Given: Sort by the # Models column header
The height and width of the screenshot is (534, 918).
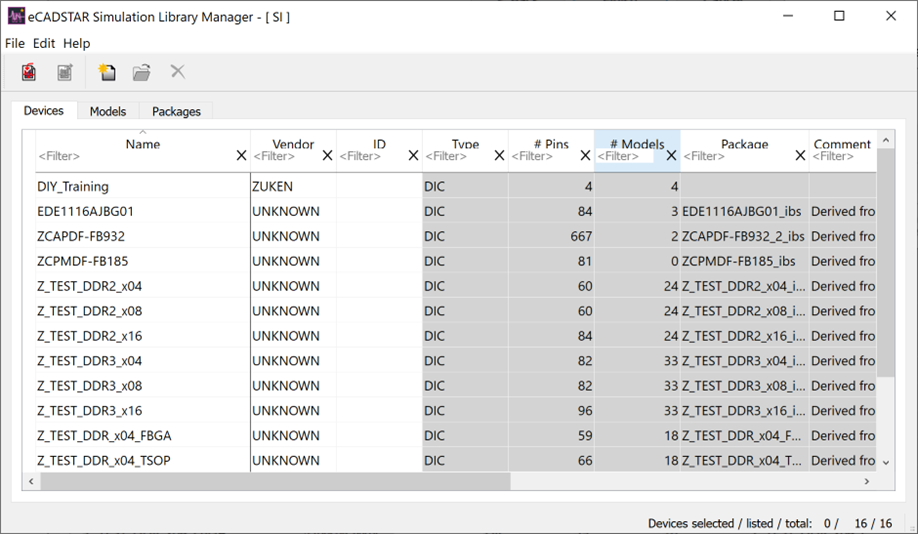Looking at the screenshot, I should [637, 144].
